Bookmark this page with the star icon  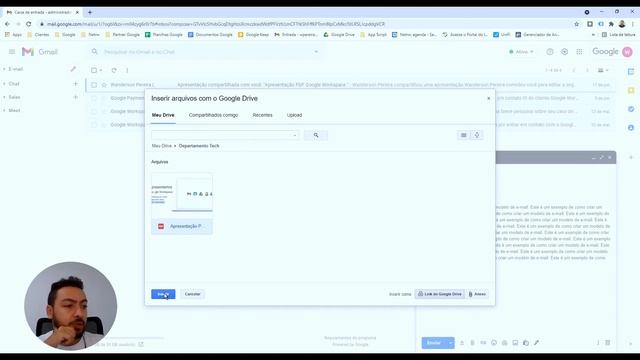576,24
